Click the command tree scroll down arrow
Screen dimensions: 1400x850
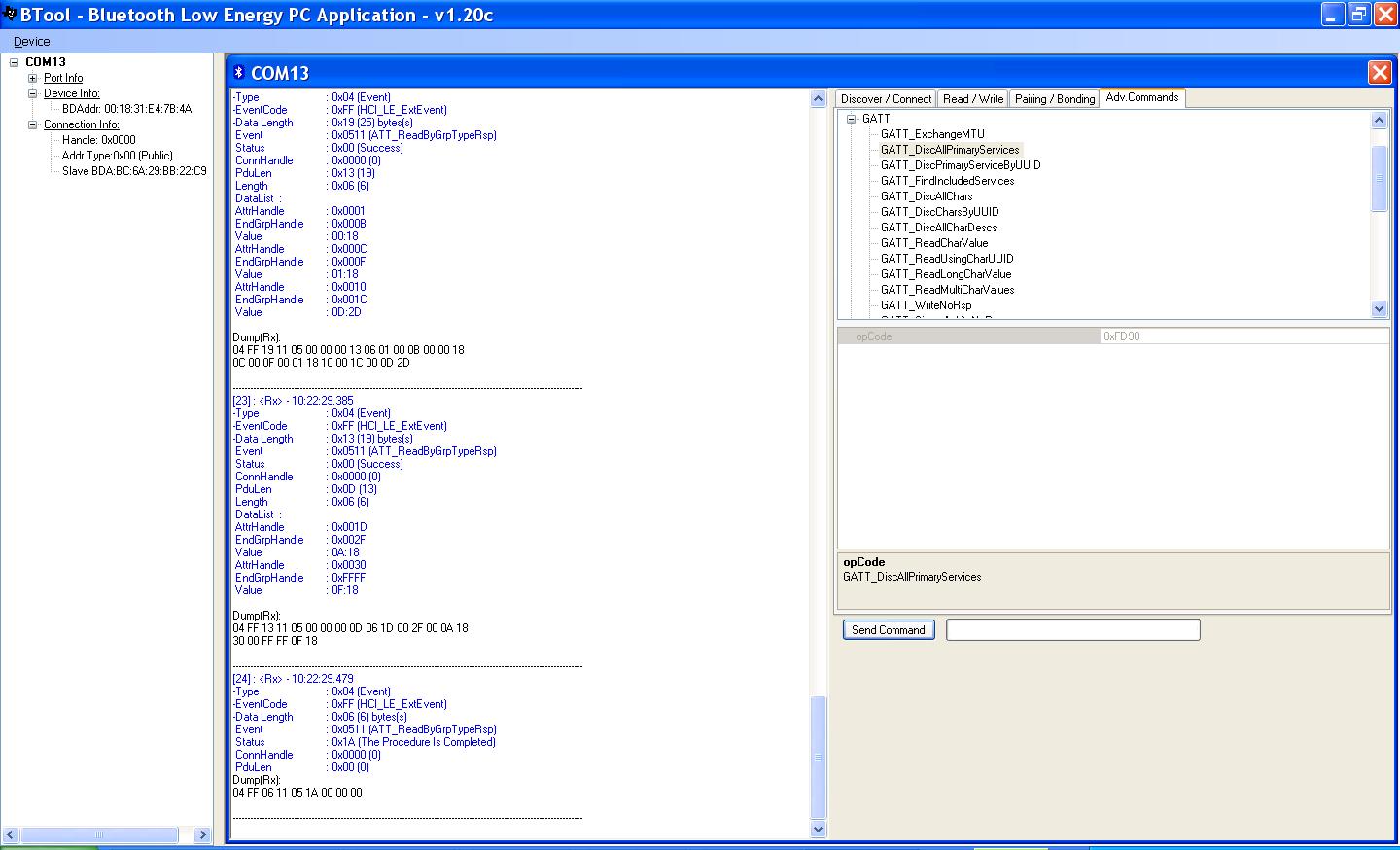point(1379,308)
